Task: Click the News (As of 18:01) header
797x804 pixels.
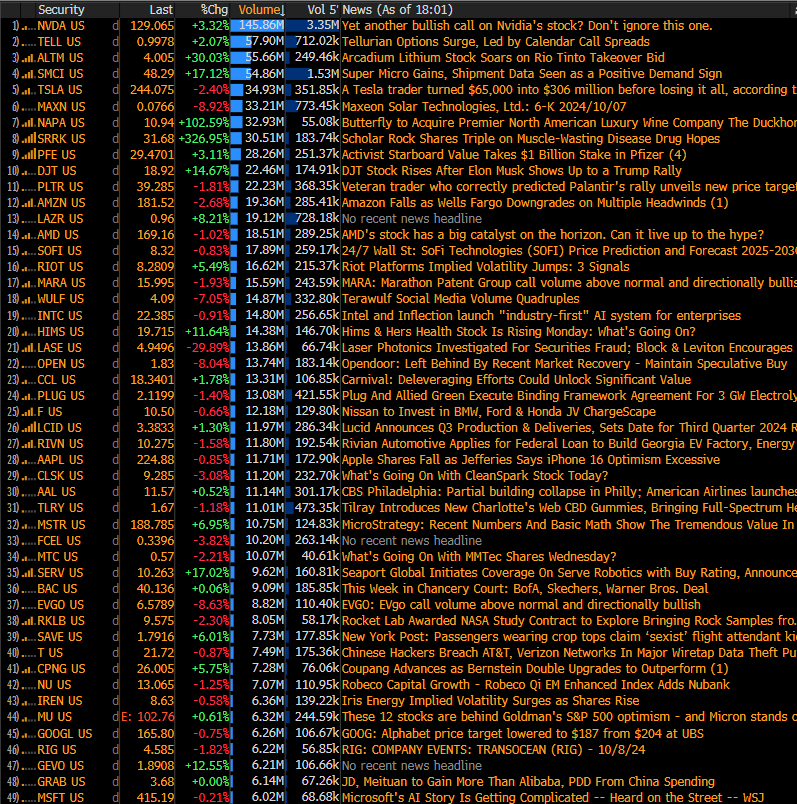Action: point(397,9)
